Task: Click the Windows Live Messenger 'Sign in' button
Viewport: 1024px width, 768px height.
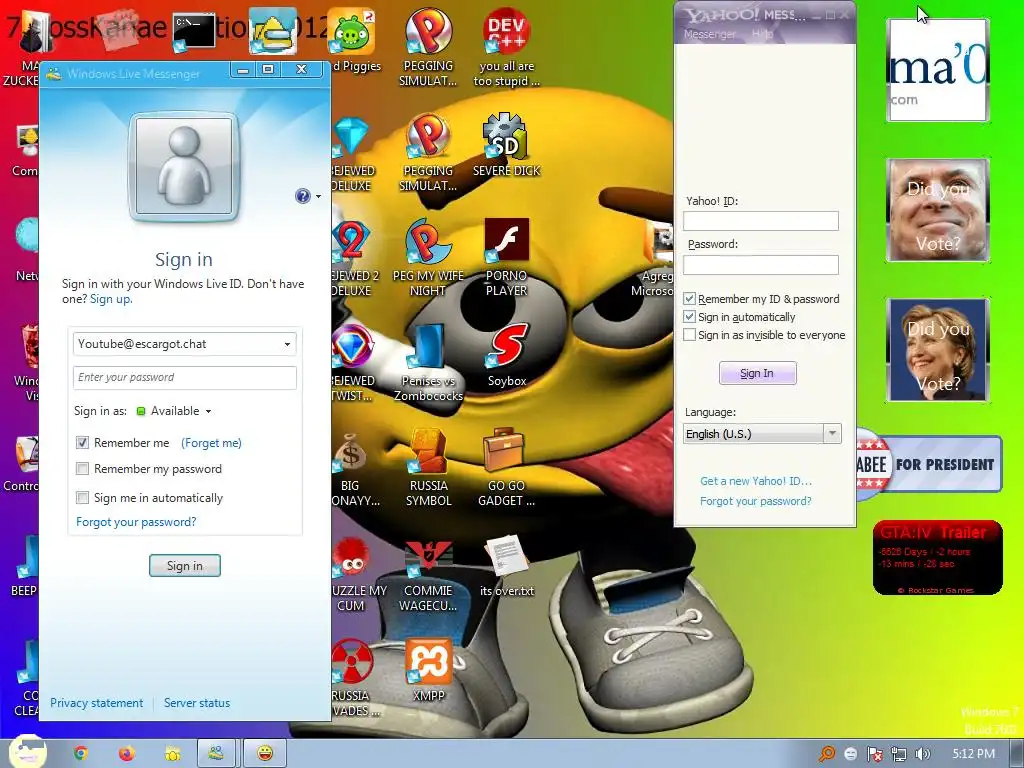Action: click(x=185, y=566)
